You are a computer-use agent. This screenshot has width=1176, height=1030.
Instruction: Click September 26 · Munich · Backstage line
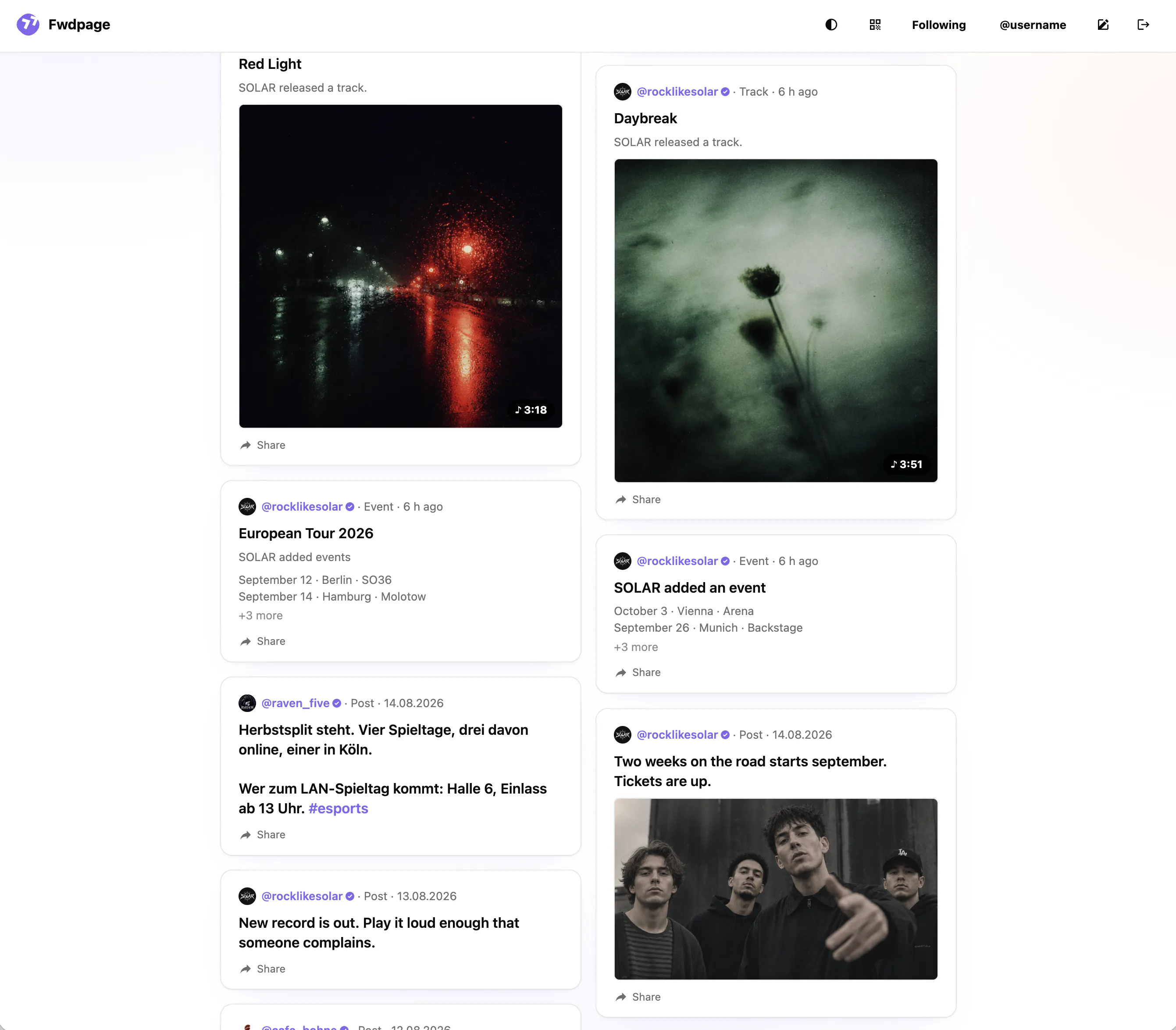click(x=708, y=628)
